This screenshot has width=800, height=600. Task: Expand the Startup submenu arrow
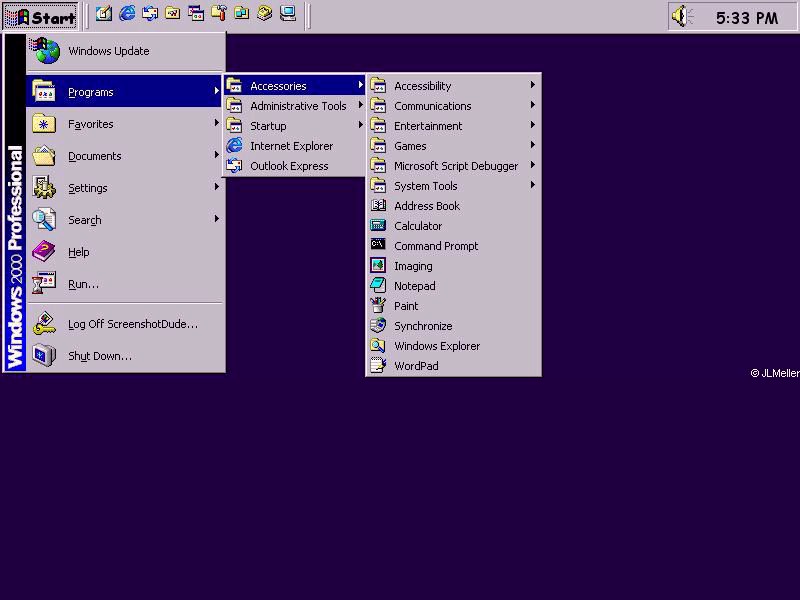(360, 124)
